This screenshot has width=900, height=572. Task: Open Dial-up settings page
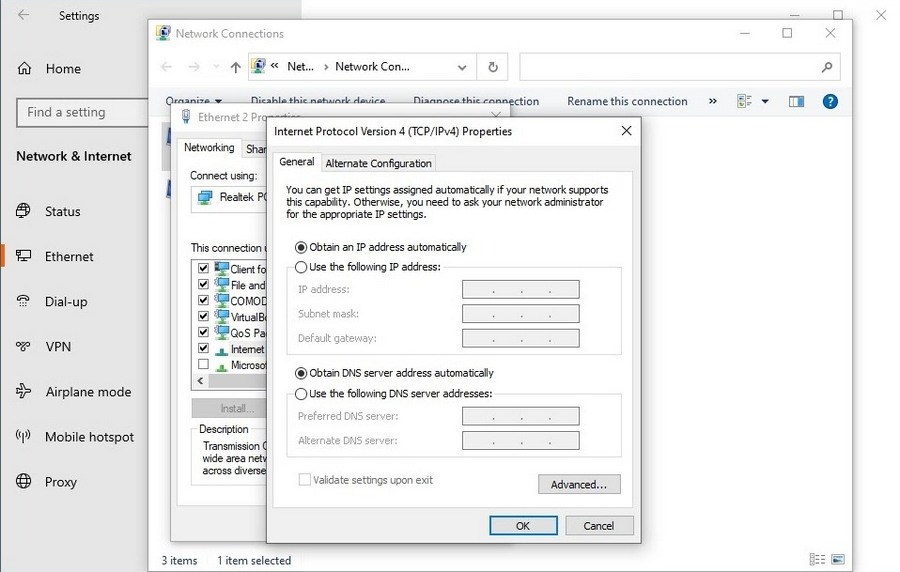pyautogui.click(x=52, y=302)
